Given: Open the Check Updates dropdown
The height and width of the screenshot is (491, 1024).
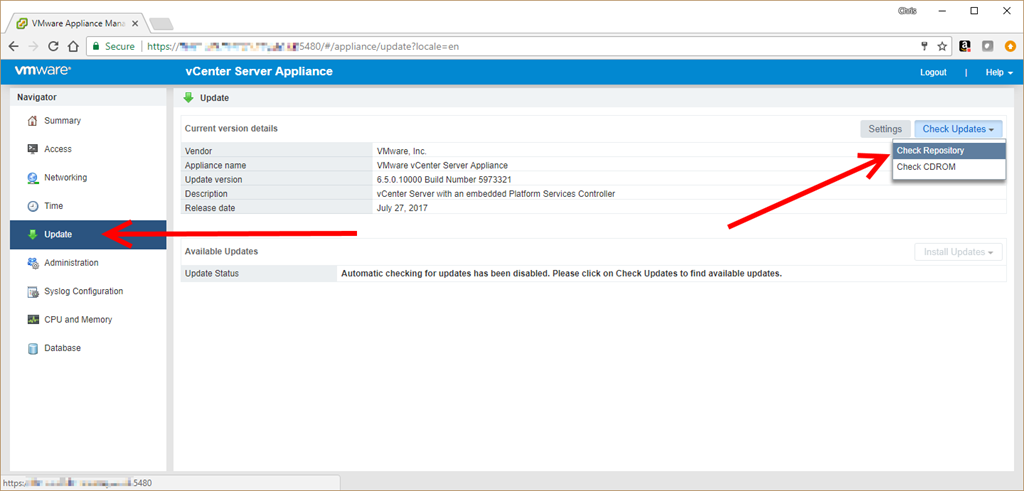Looking at the screenshot, I should pyautogui.click(x=958, y=129).
